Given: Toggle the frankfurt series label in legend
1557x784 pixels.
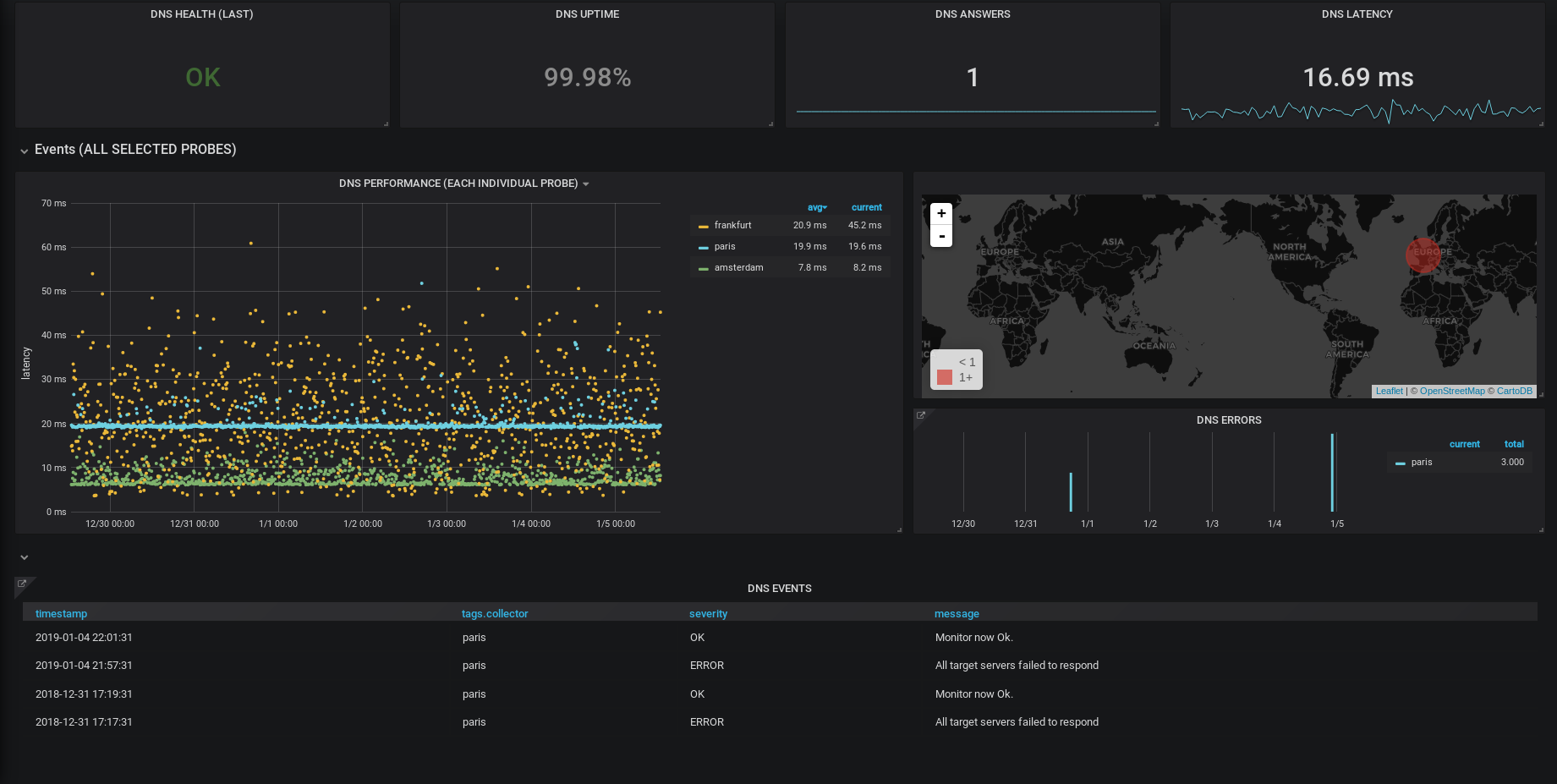Looking at the screenshot, I should (x=732, y=225).
